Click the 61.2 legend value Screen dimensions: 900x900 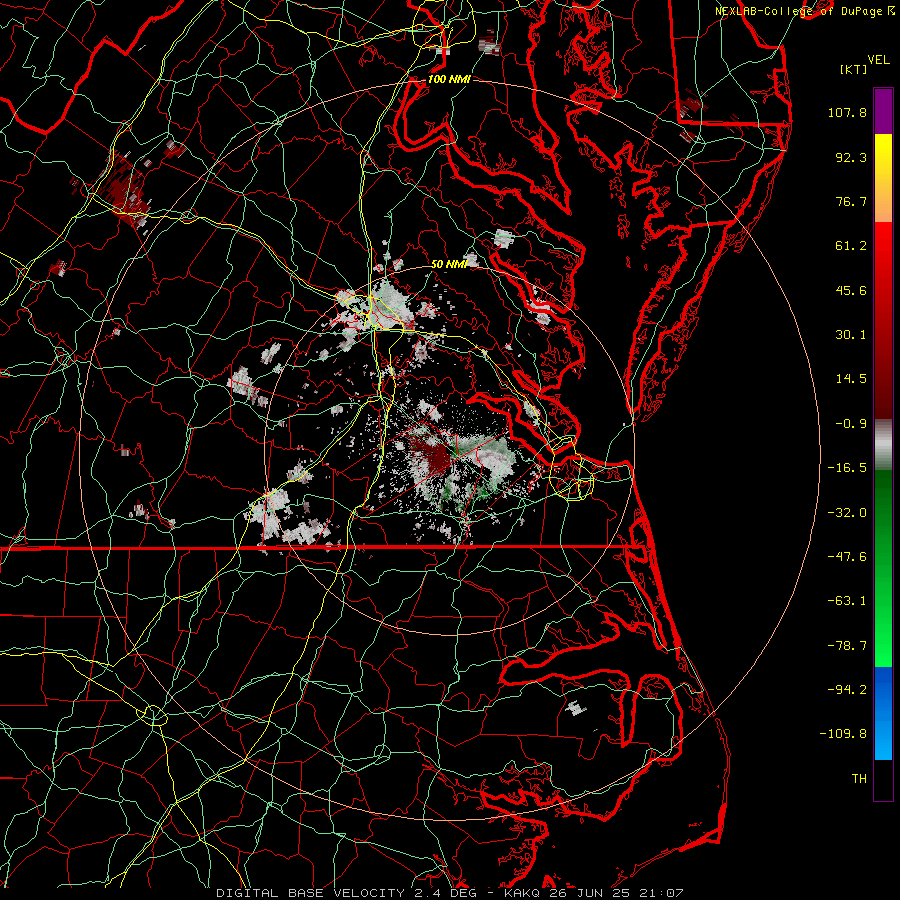(x=851, y=246)
